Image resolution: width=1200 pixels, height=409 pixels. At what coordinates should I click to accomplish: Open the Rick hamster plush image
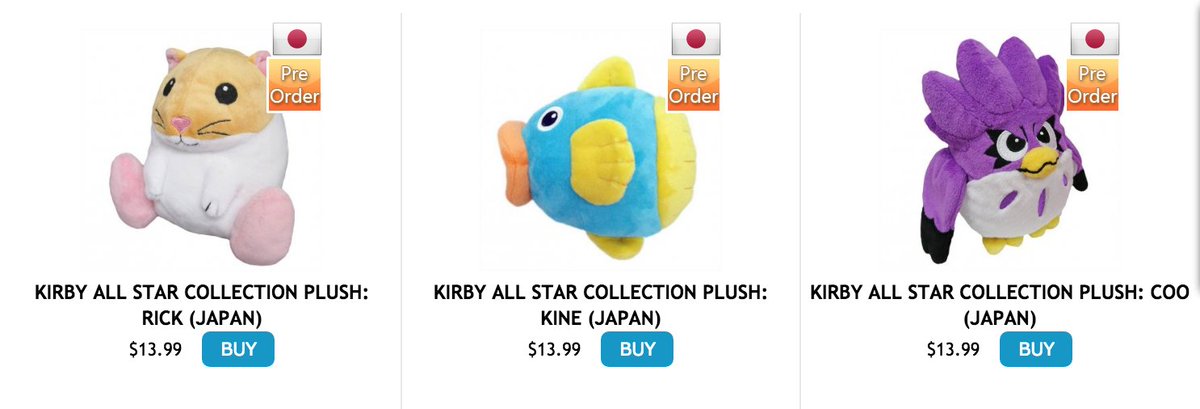coord(201,150)
